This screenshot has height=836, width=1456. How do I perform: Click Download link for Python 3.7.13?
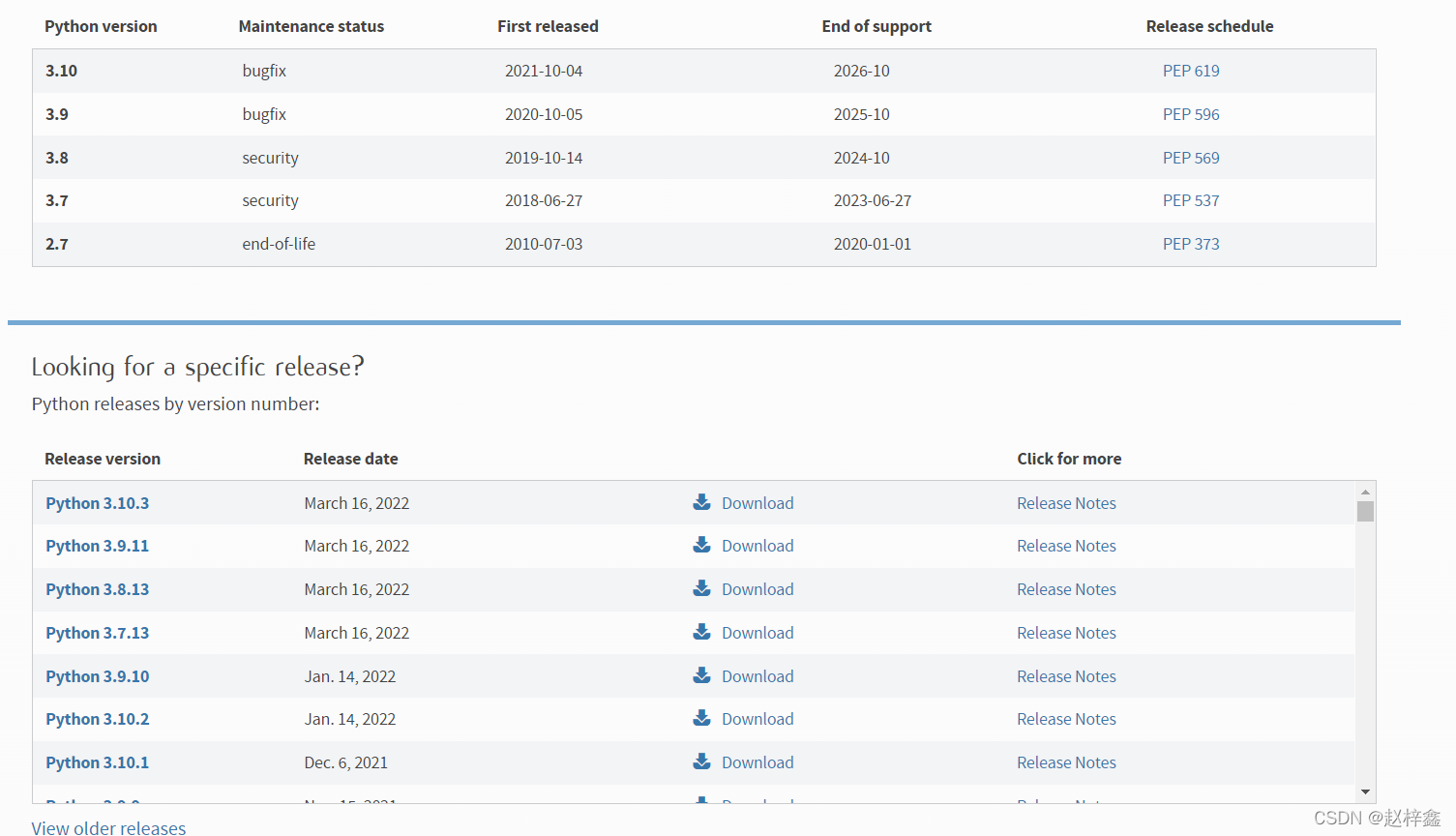click(x=758, y=633)
